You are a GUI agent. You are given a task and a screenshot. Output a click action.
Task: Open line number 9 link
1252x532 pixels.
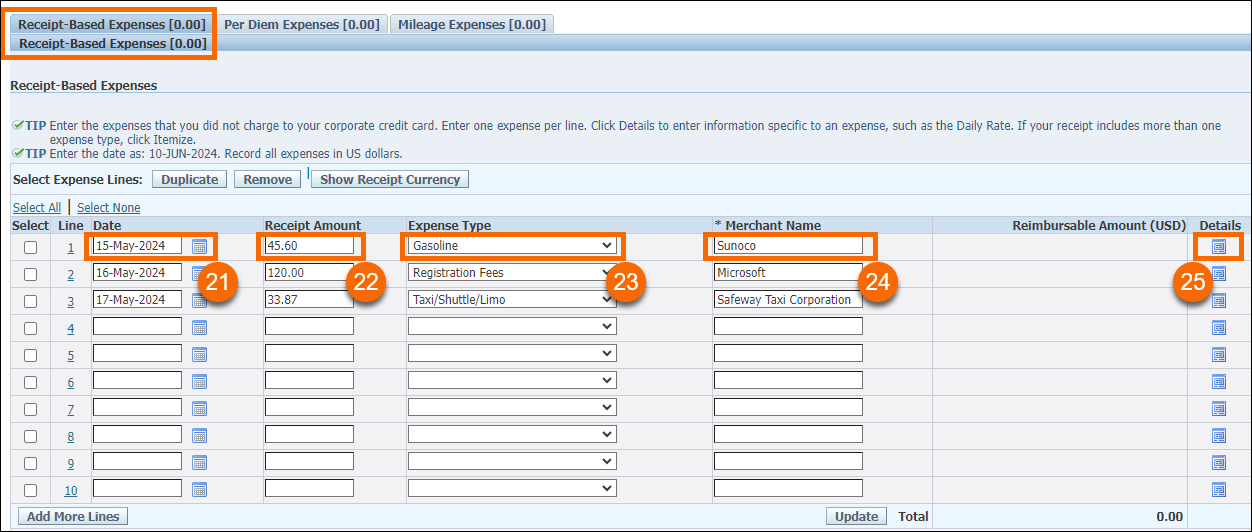[71, 463]
